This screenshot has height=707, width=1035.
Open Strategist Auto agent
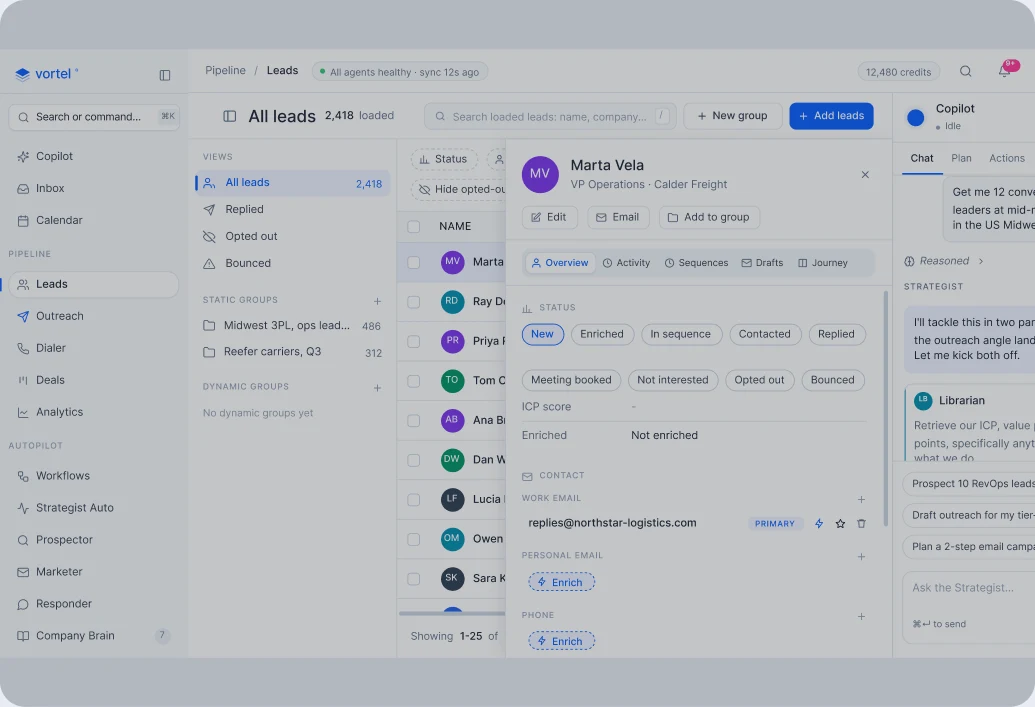pos(94,508)
